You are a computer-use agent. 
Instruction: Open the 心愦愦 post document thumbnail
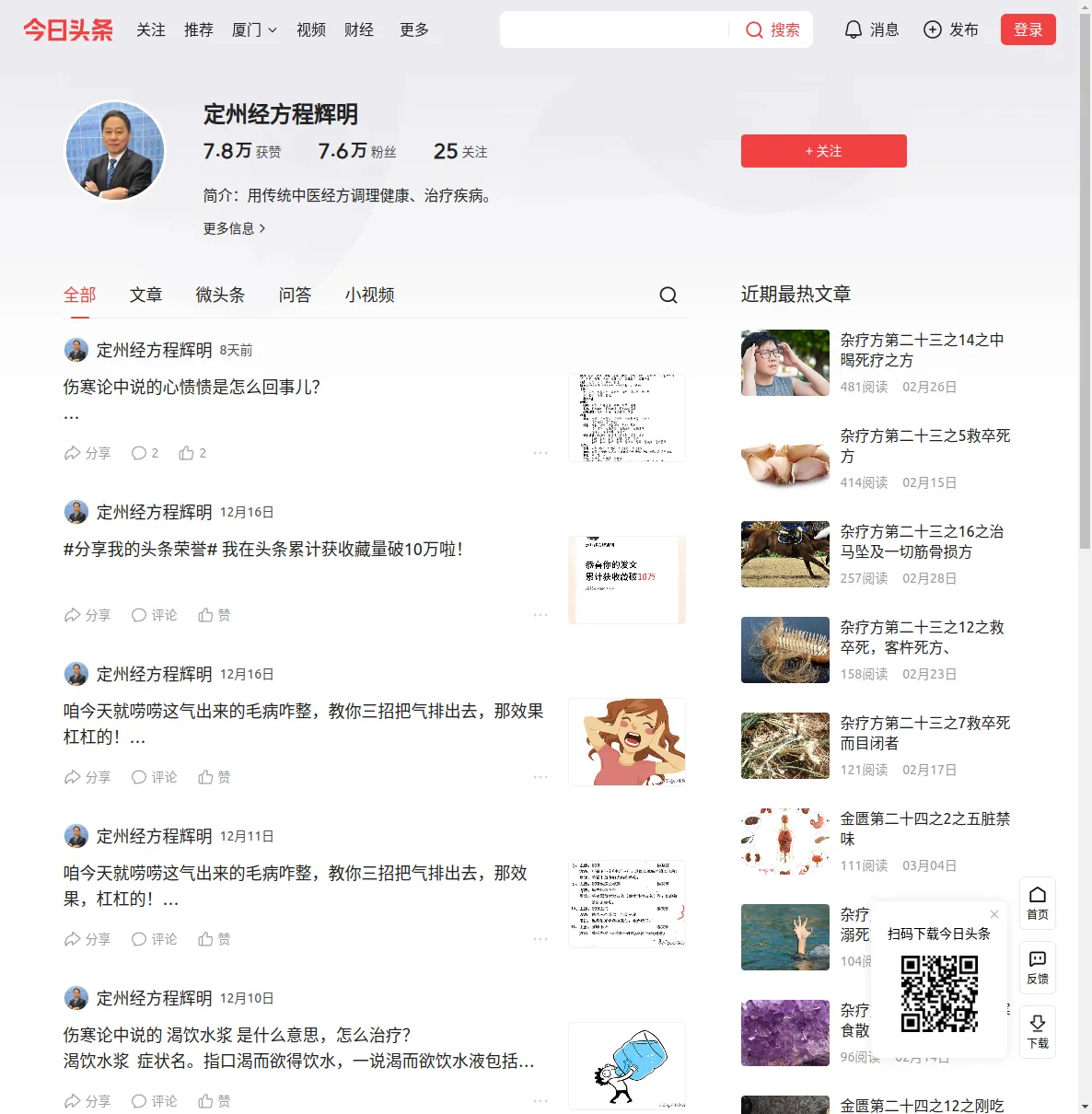point(627,418)
